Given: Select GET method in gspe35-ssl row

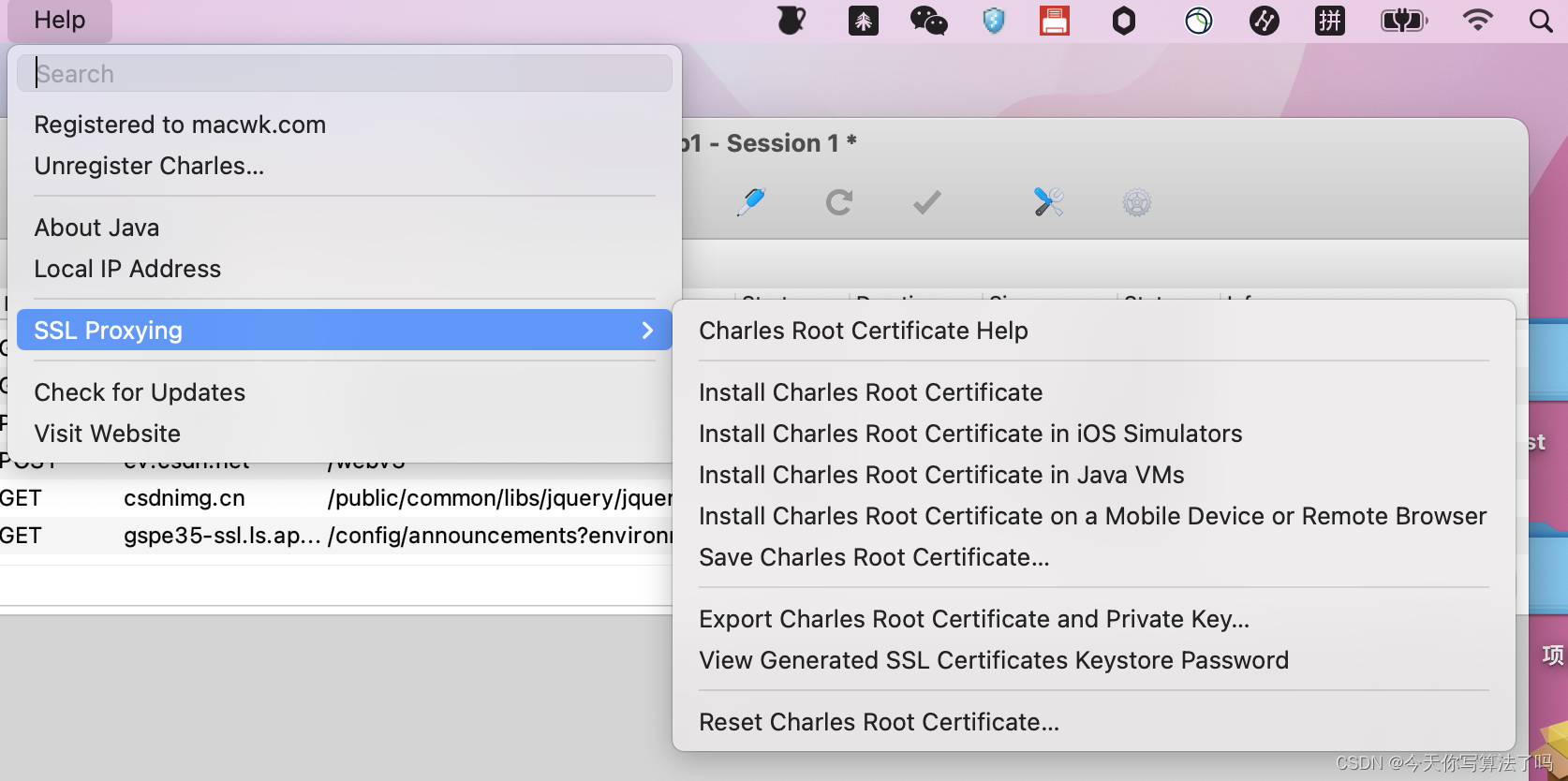Looking at the screenshot, I should click(21, 536).
